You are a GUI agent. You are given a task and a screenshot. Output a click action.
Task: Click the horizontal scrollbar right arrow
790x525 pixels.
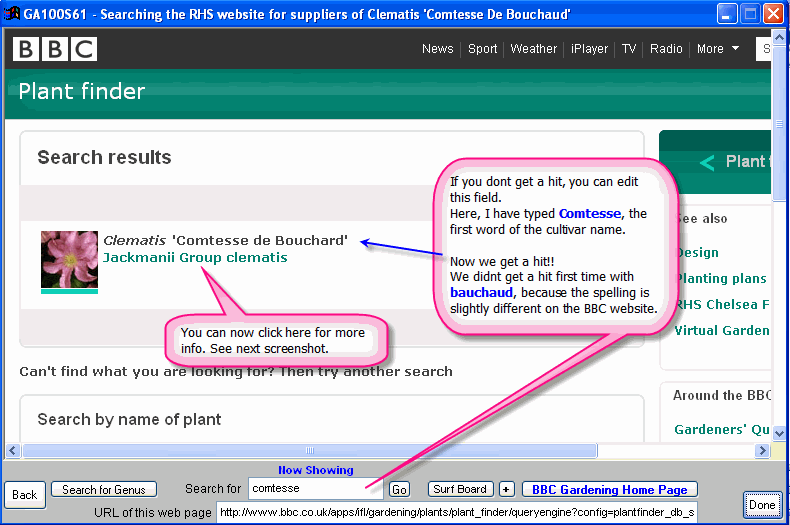(x=762, y=450)
